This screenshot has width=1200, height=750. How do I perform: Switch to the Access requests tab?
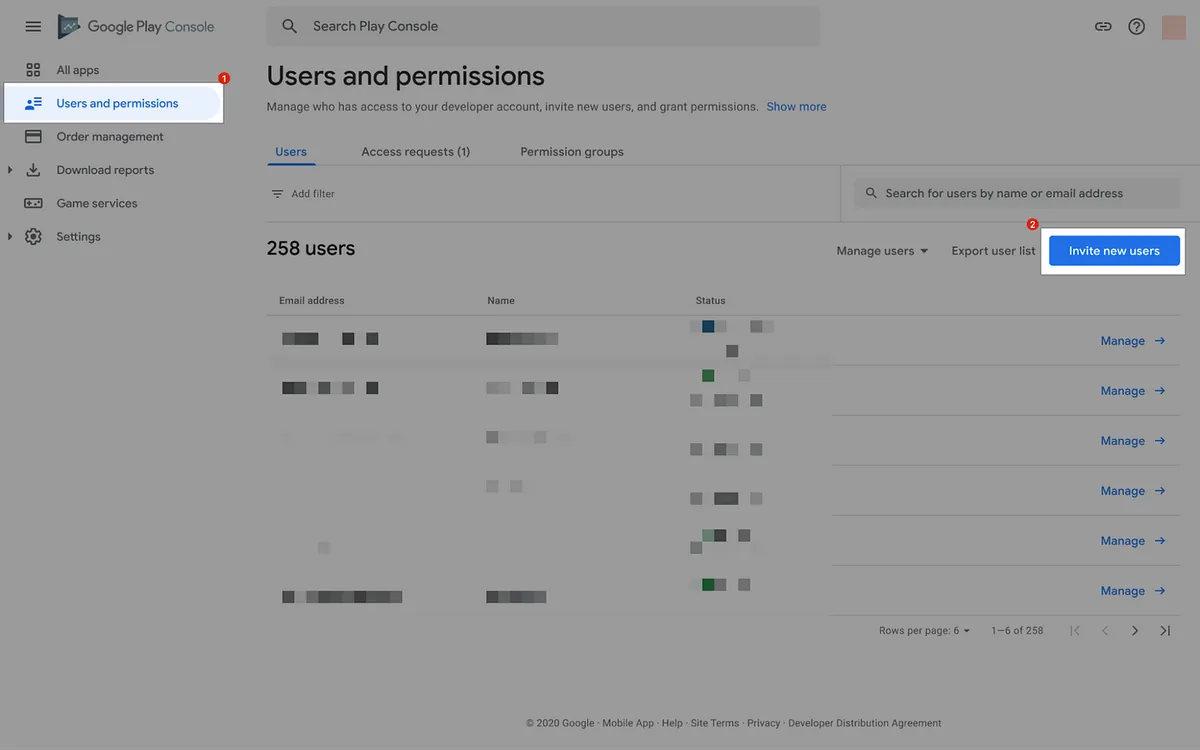[x=415, y=152]
